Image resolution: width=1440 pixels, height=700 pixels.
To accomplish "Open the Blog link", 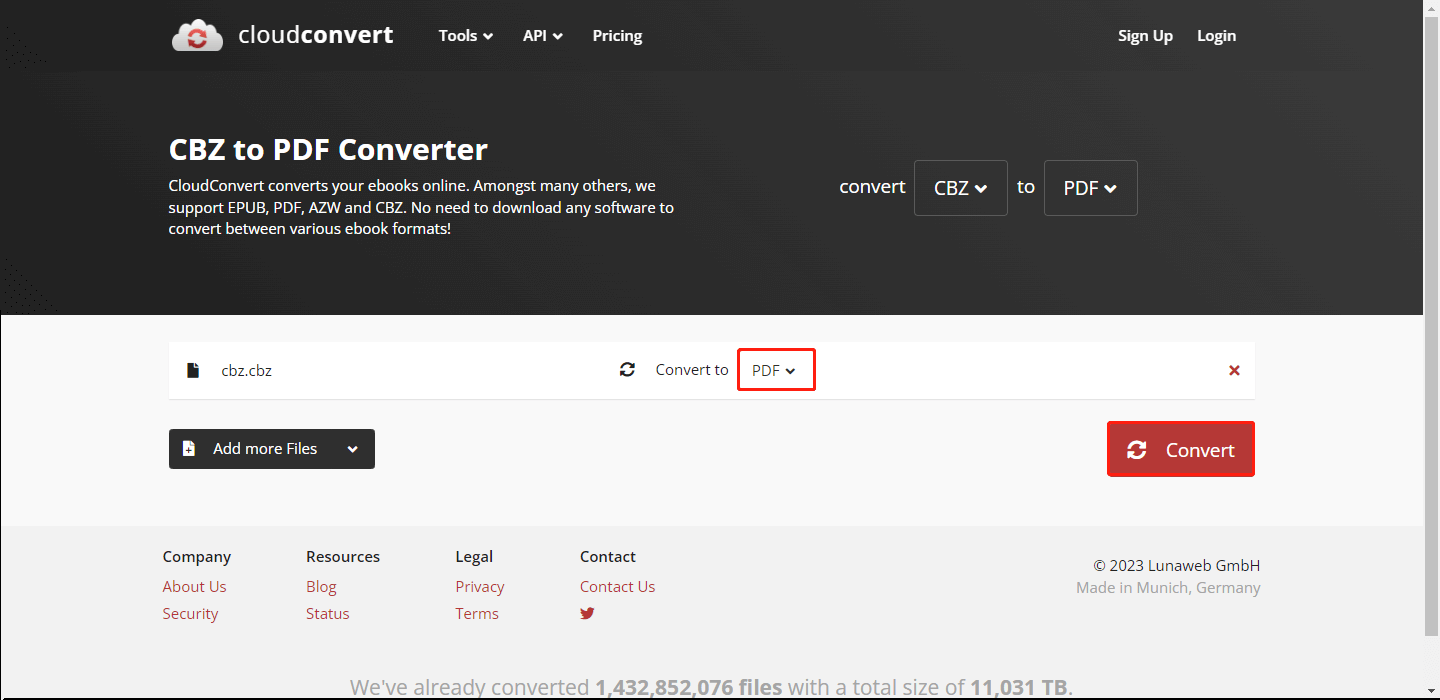I will (321, 586).
